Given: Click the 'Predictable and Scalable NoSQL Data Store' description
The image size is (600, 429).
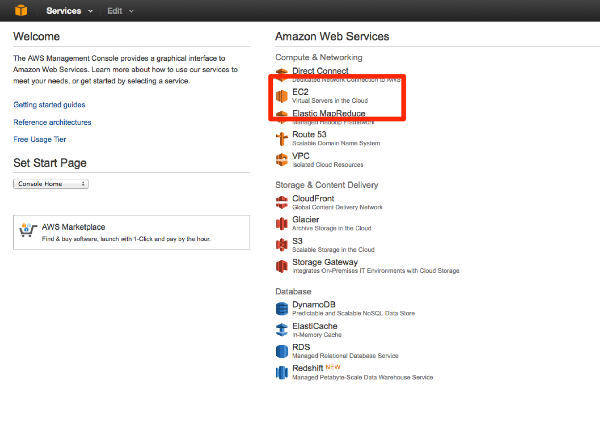Looking at the screenshot, I should point(354,313).
